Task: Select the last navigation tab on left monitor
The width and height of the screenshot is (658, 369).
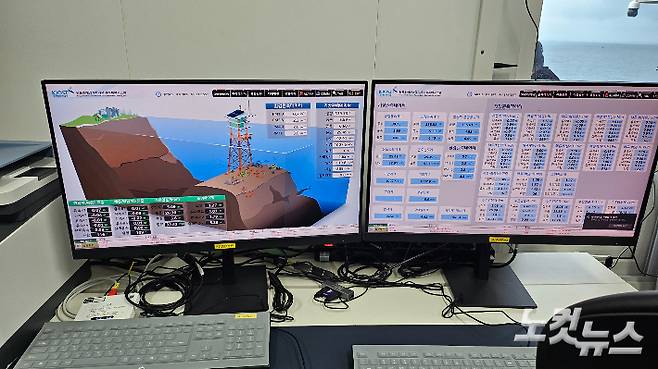Action: (355, 93)
